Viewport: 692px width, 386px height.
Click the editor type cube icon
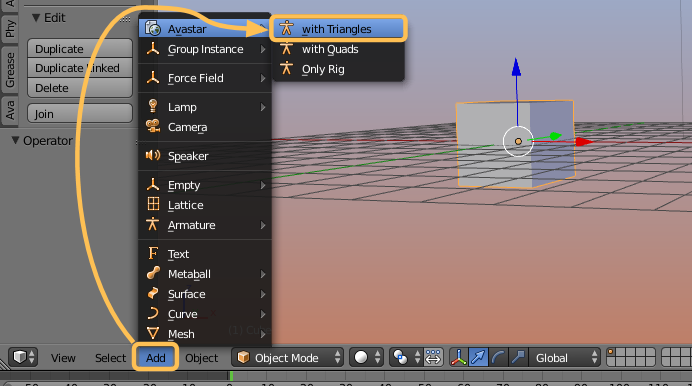23,357
